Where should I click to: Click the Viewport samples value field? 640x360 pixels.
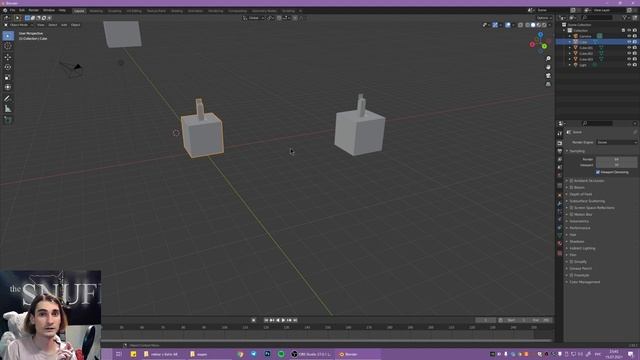pos(616,165)
